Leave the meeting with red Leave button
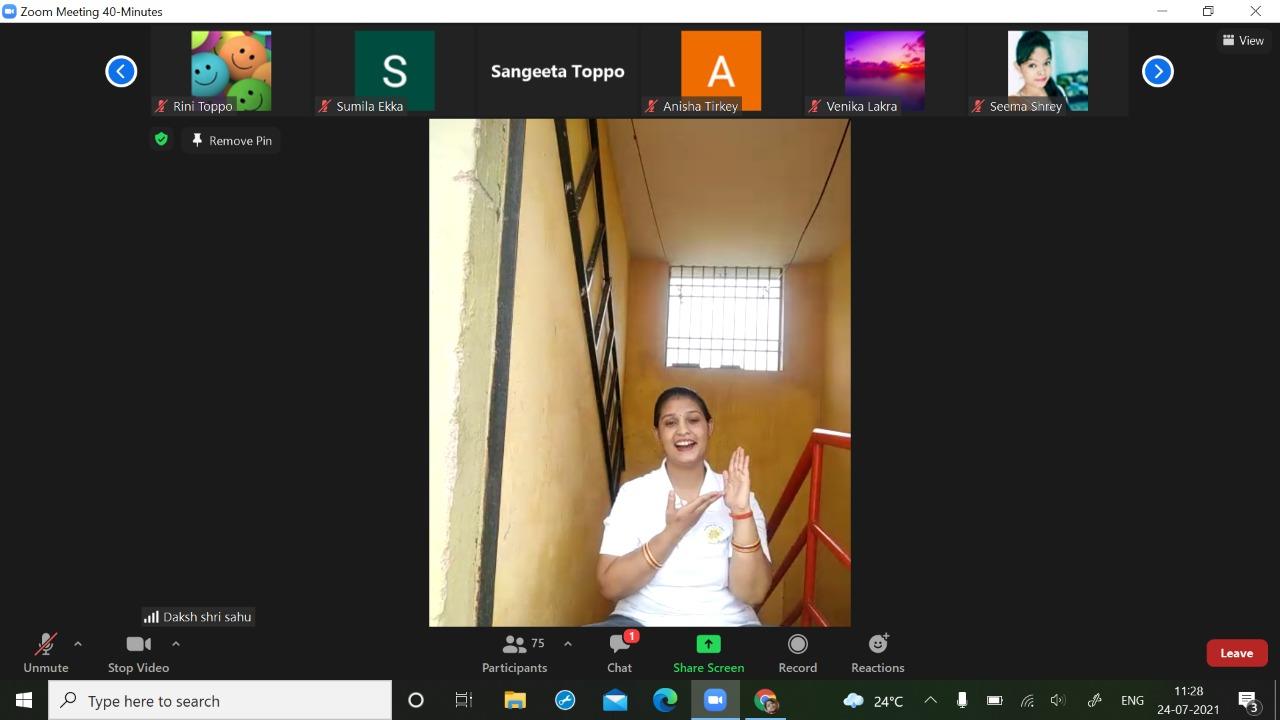 click(1237, 653)
